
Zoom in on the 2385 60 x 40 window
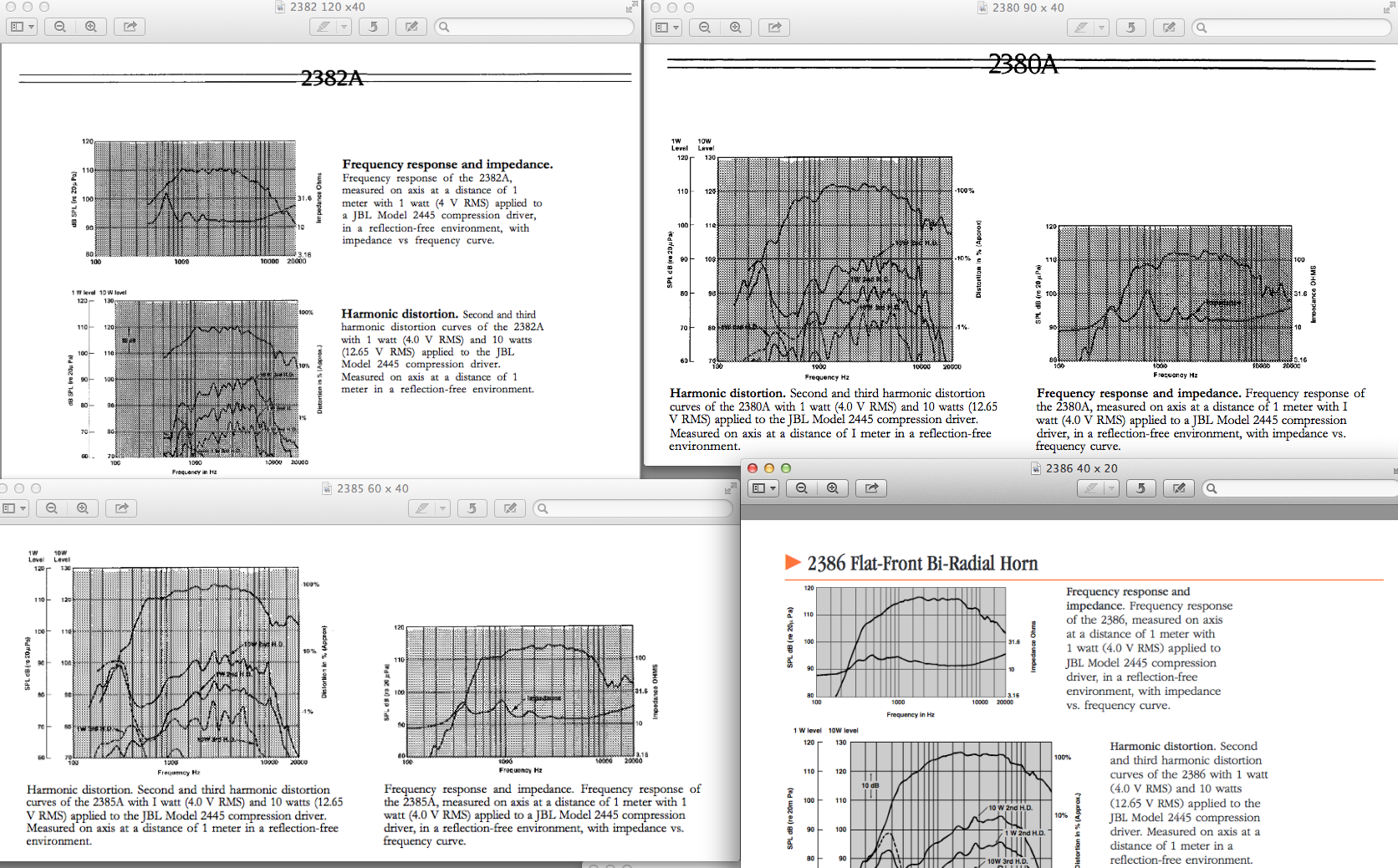point(82,508)
